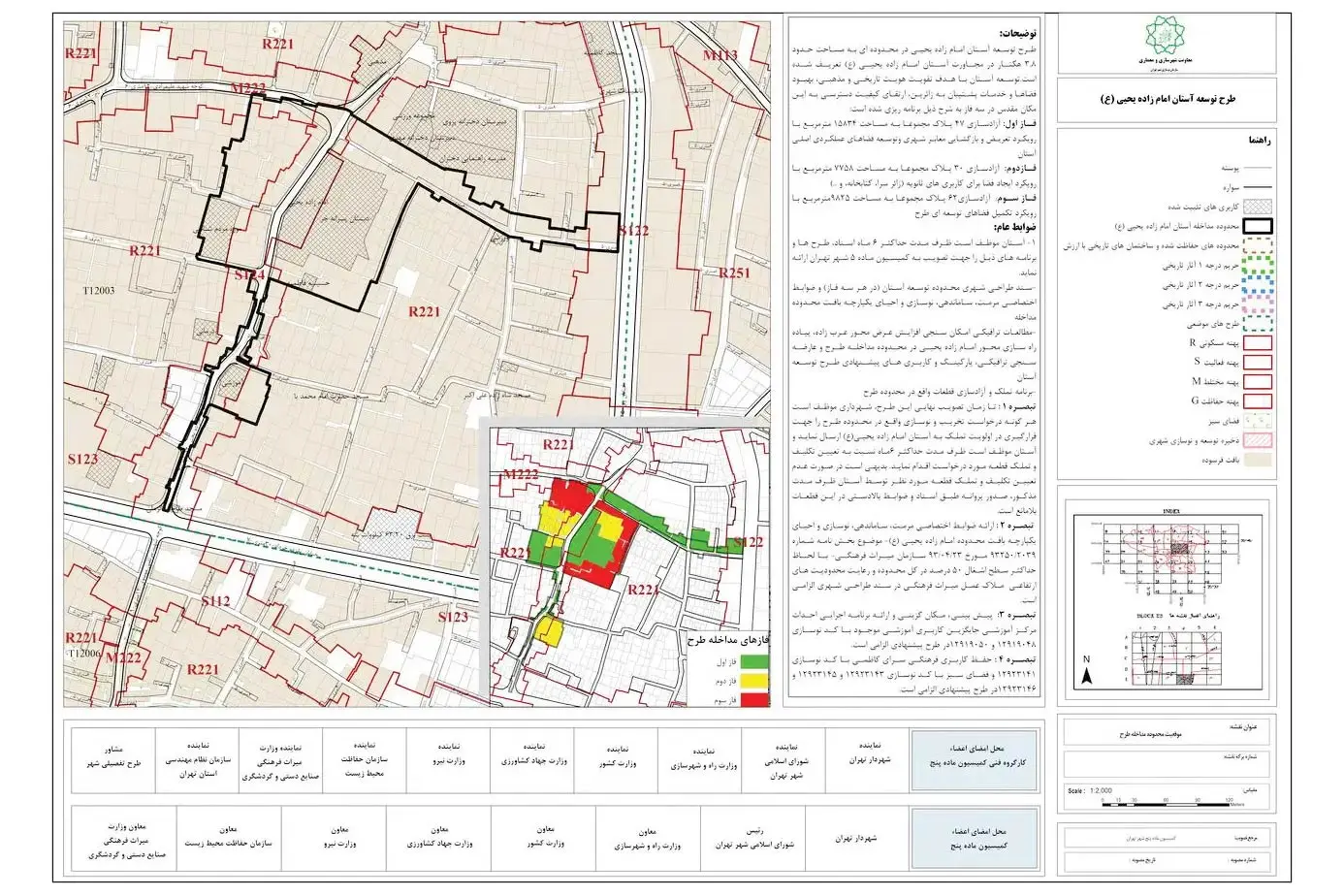The image size is (1344, 896).
Task: Click the hatched swatch for 'کاربری های تثبیت شده'
Action: (x=1256, y=206)
